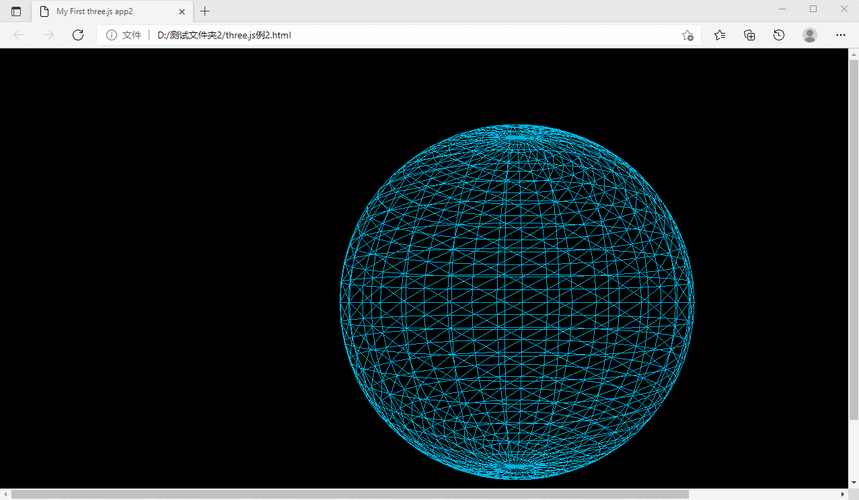Click the address bar URL

[x=224, y=35]
